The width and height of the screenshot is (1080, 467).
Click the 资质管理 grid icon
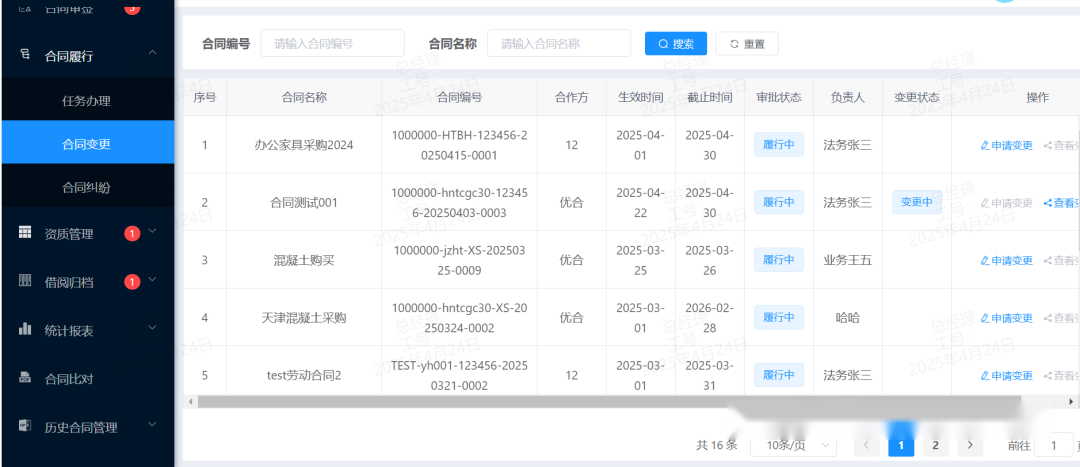tap(25, 233)
